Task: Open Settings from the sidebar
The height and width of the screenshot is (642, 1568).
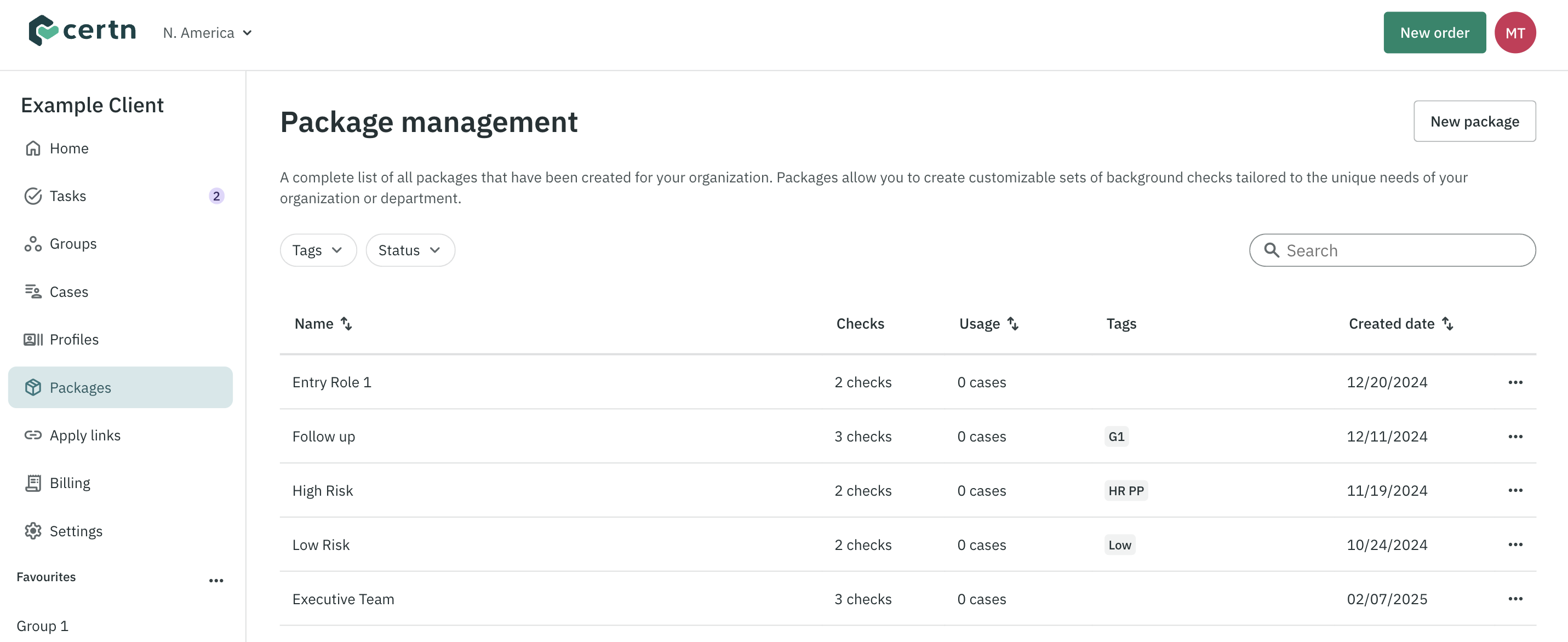Action: click(x=76, y=531)
